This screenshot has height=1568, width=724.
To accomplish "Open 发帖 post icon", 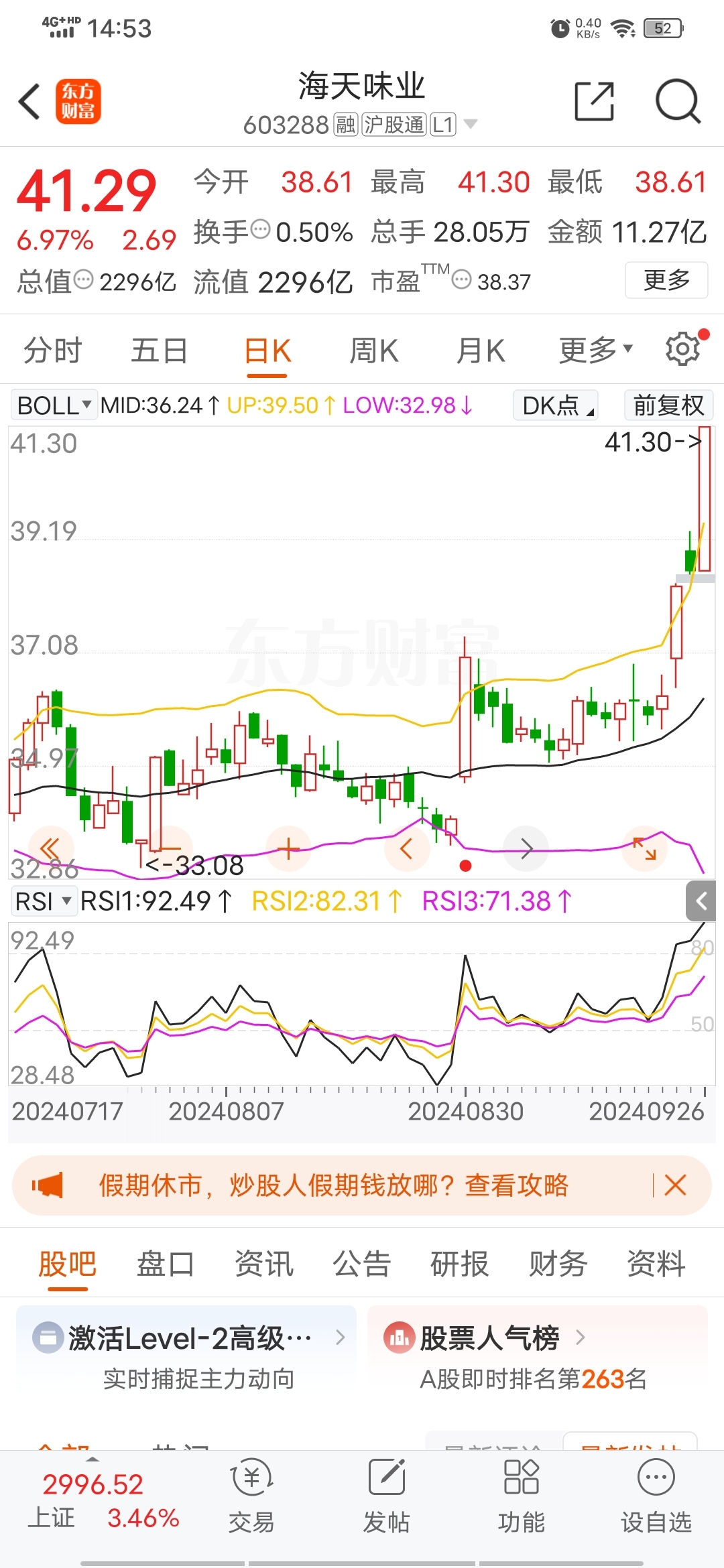I will (386, 1496).
